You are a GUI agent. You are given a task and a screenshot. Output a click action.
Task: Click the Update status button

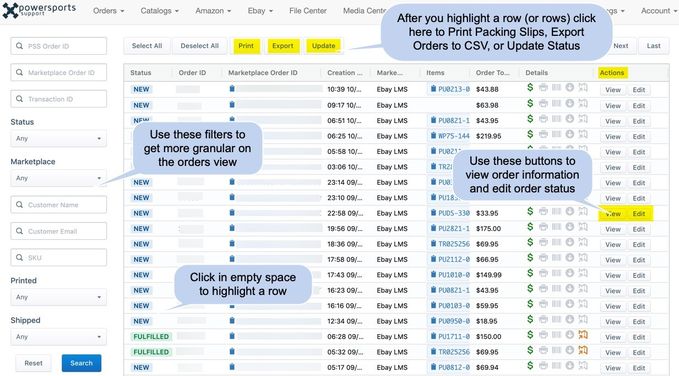coord(323,46)
